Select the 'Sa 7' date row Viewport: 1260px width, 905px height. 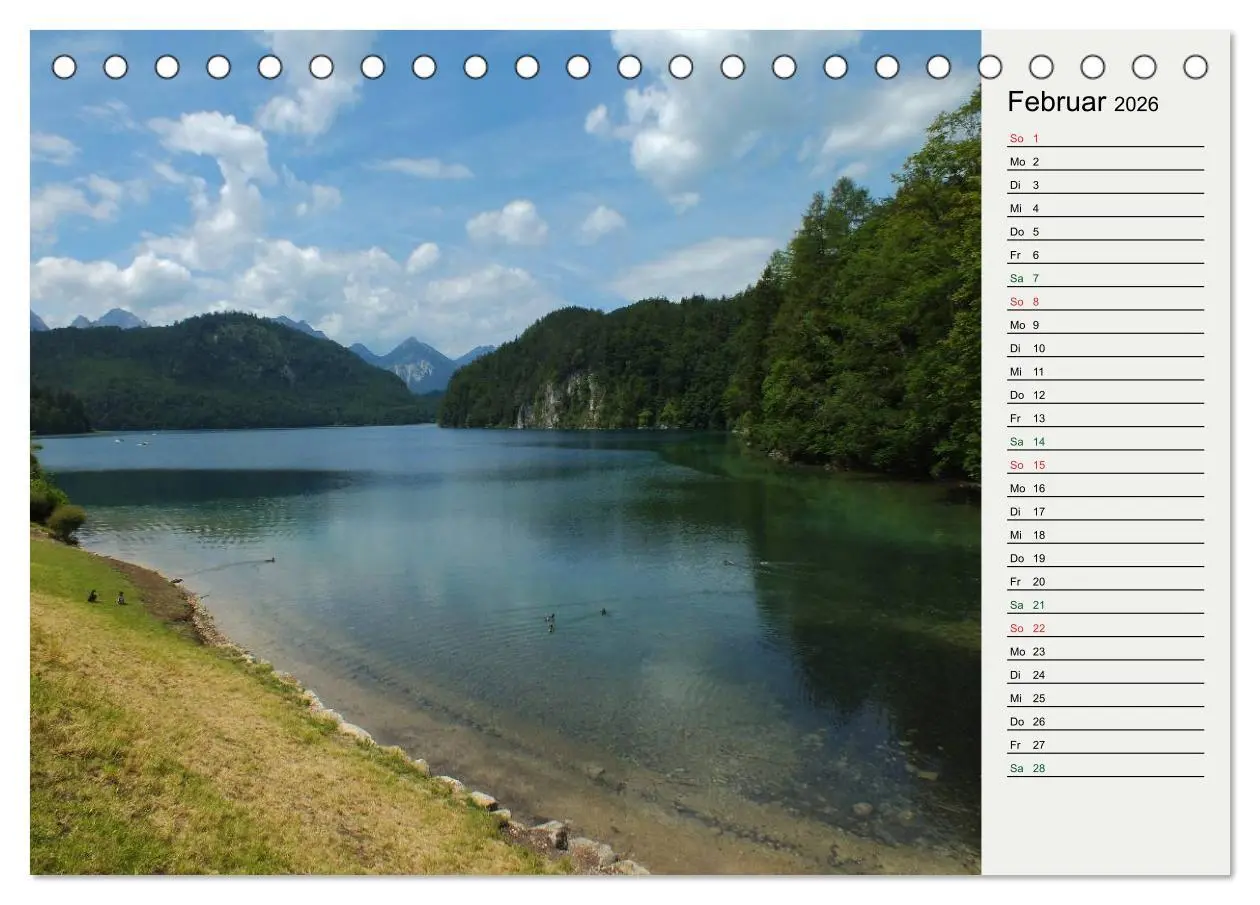(x=1105, y=278)
